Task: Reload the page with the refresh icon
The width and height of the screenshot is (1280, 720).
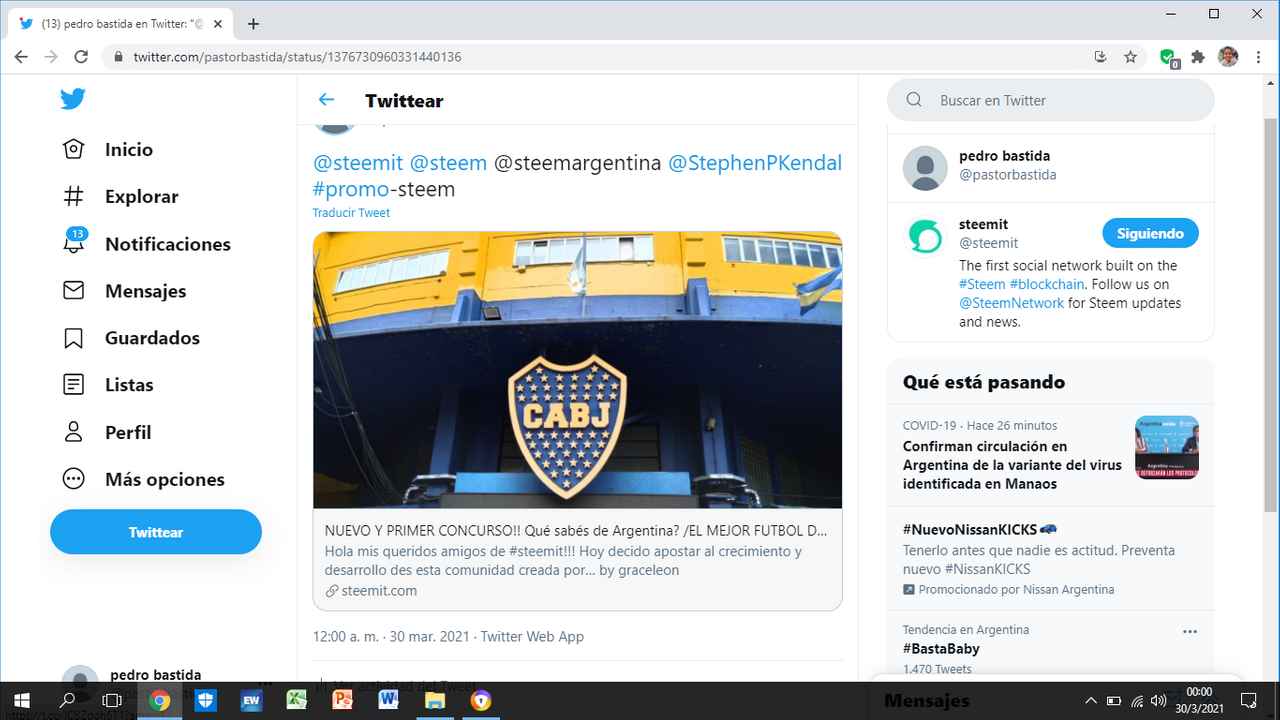Action: [81, 57]
